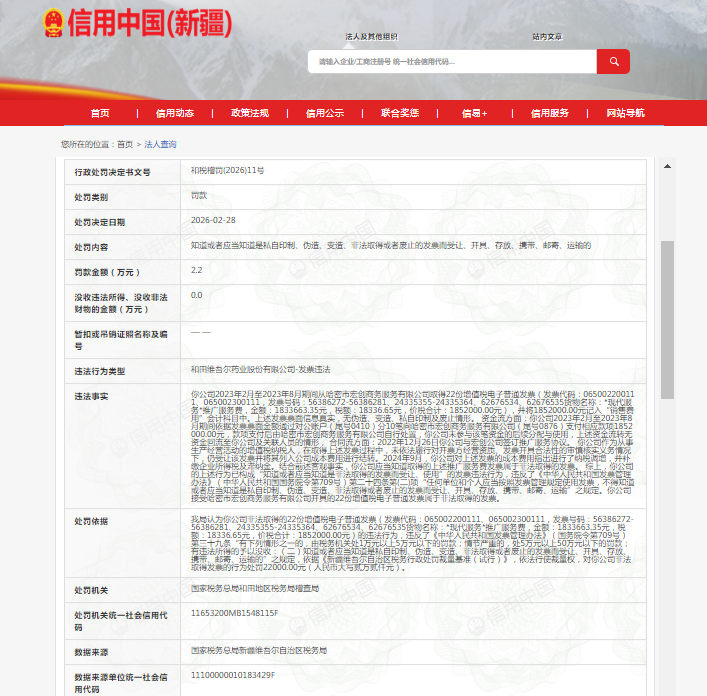The width and height of the screenshot is (707, 696).
Task: Open the 信用动态 navigation item
Action: point(175,113)
